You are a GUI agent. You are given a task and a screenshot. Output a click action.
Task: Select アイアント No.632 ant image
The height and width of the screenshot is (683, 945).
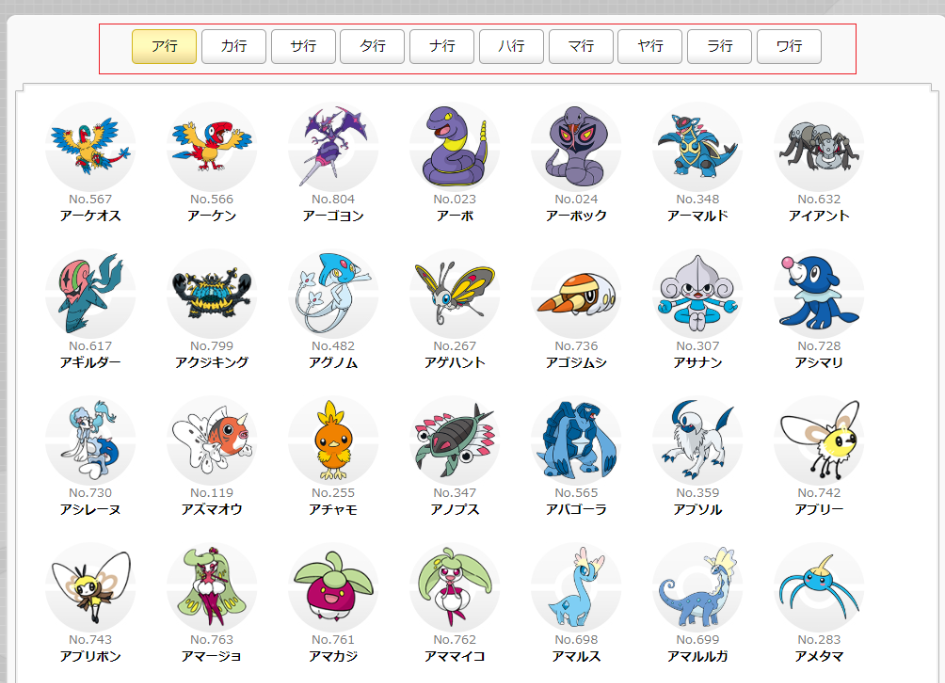point(819,147)
